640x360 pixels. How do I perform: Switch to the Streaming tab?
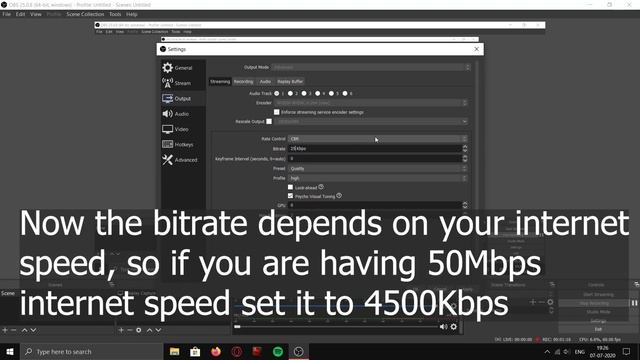coord(220,82)
